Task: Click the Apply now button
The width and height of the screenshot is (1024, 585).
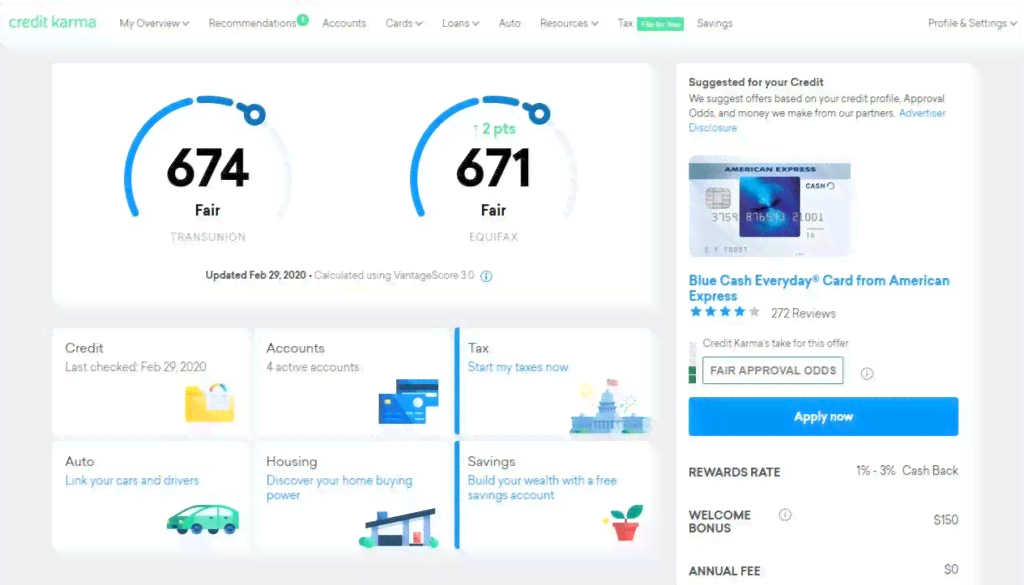Action: point(824,417)
